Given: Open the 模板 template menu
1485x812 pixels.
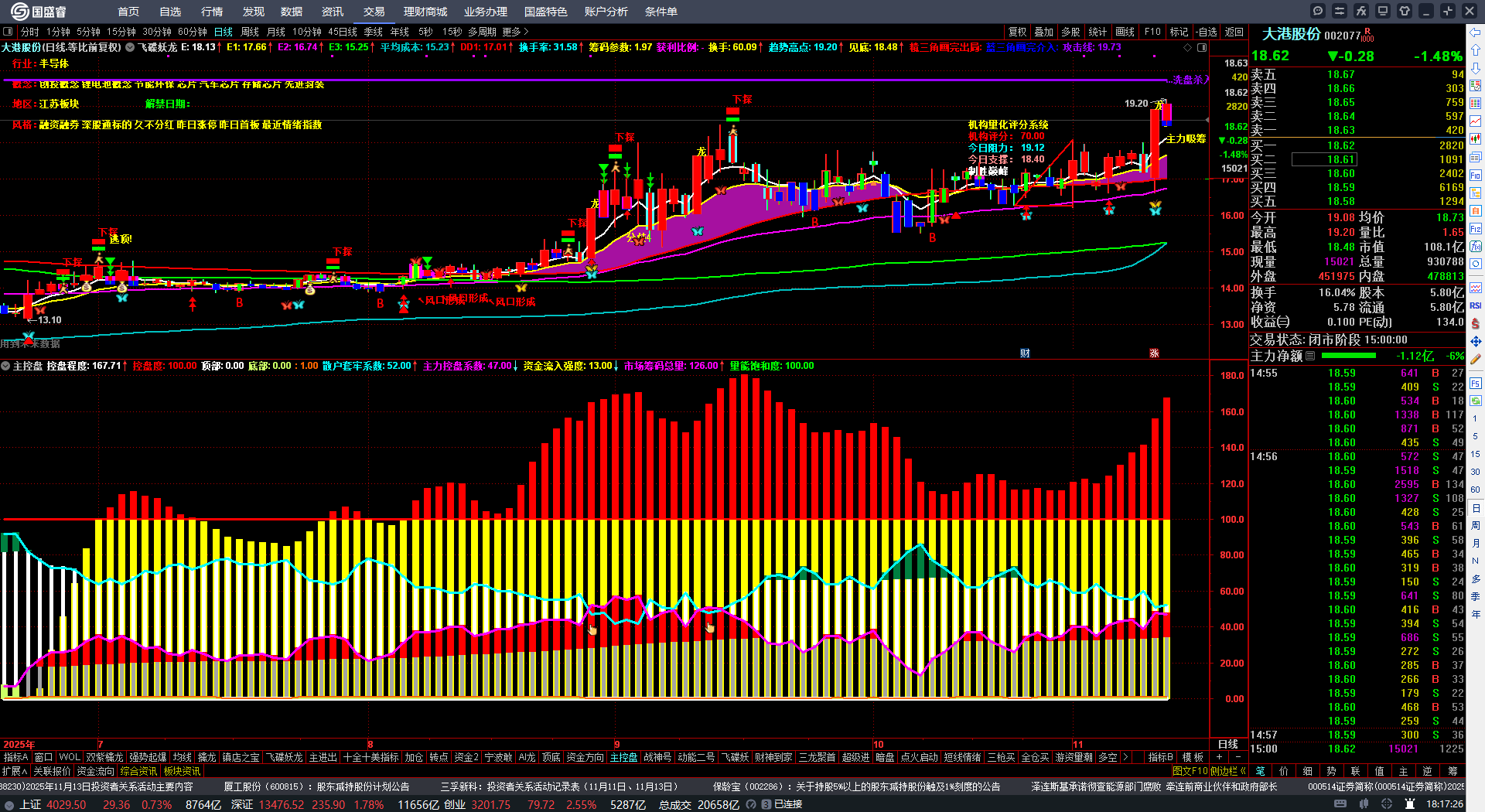Looking at the screenshot, I should (1193, 757).
